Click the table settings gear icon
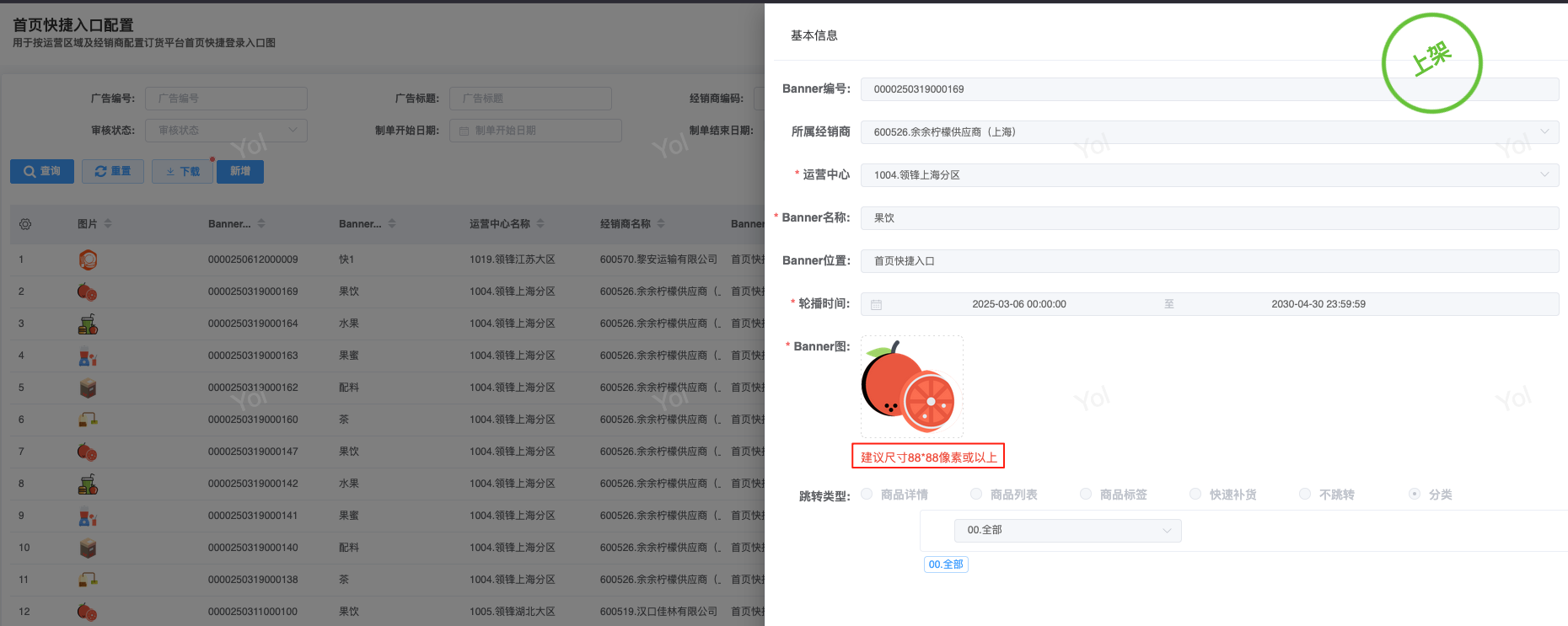 25,224
